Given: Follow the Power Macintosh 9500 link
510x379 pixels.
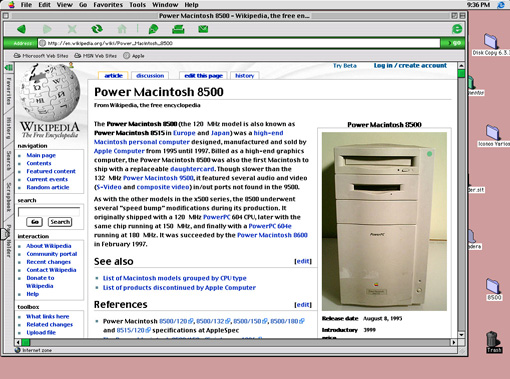Looking at the screenshot, I should 158,178.
